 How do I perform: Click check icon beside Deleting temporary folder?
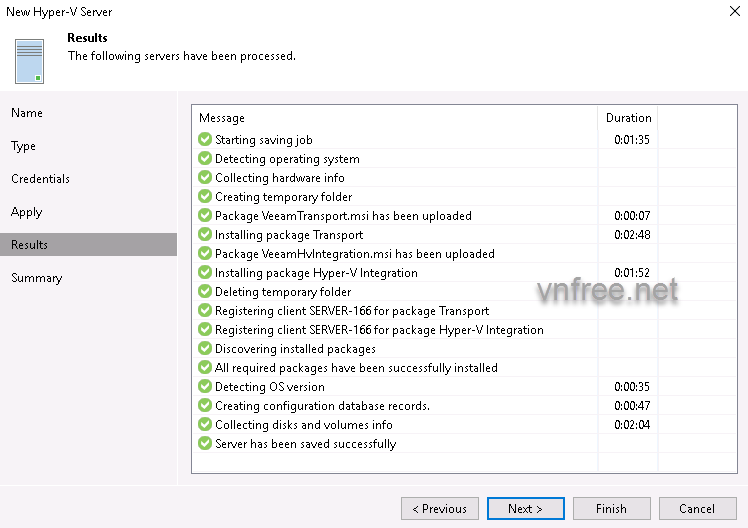[x=205, y=292]
